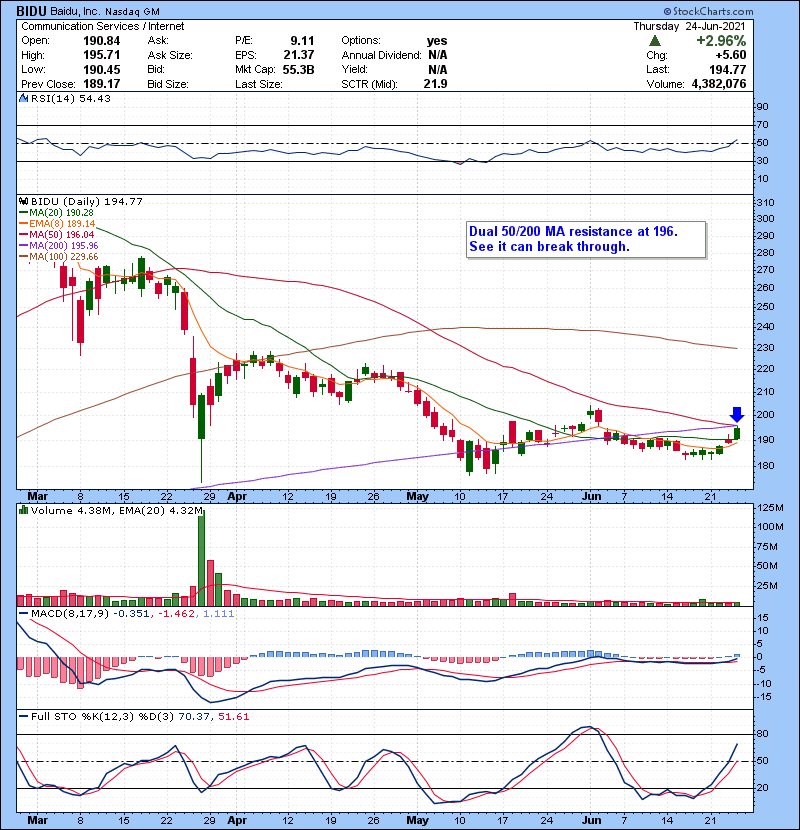Click the Mkt Cap value 55.3B

299,70
